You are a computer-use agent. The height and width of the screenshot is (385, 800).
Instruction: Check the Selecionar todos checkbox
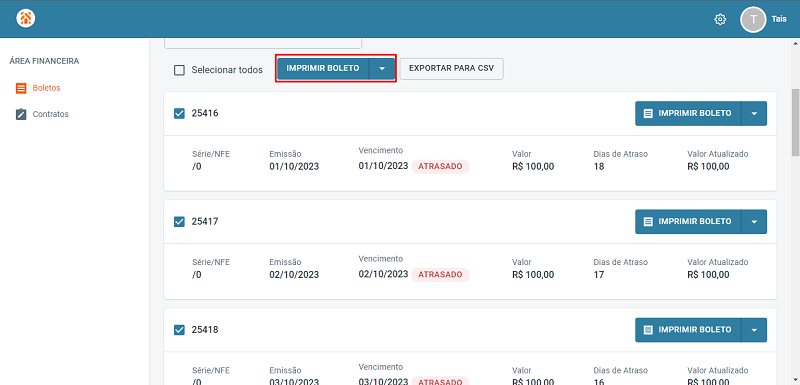pyautogui.click(x=179, y=70)
